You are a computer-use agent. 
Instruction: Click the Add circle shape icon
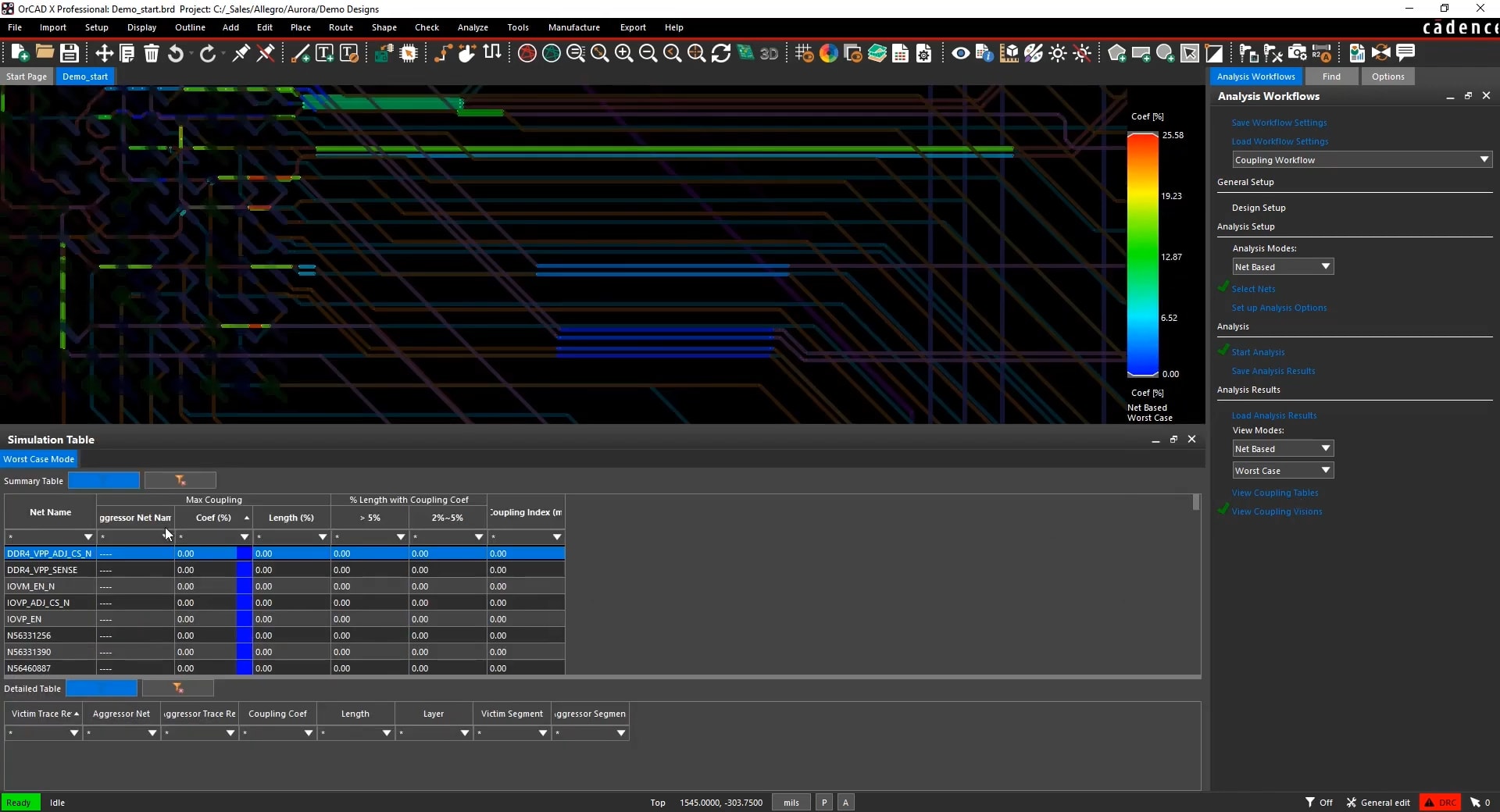(x=1165, y=53)
